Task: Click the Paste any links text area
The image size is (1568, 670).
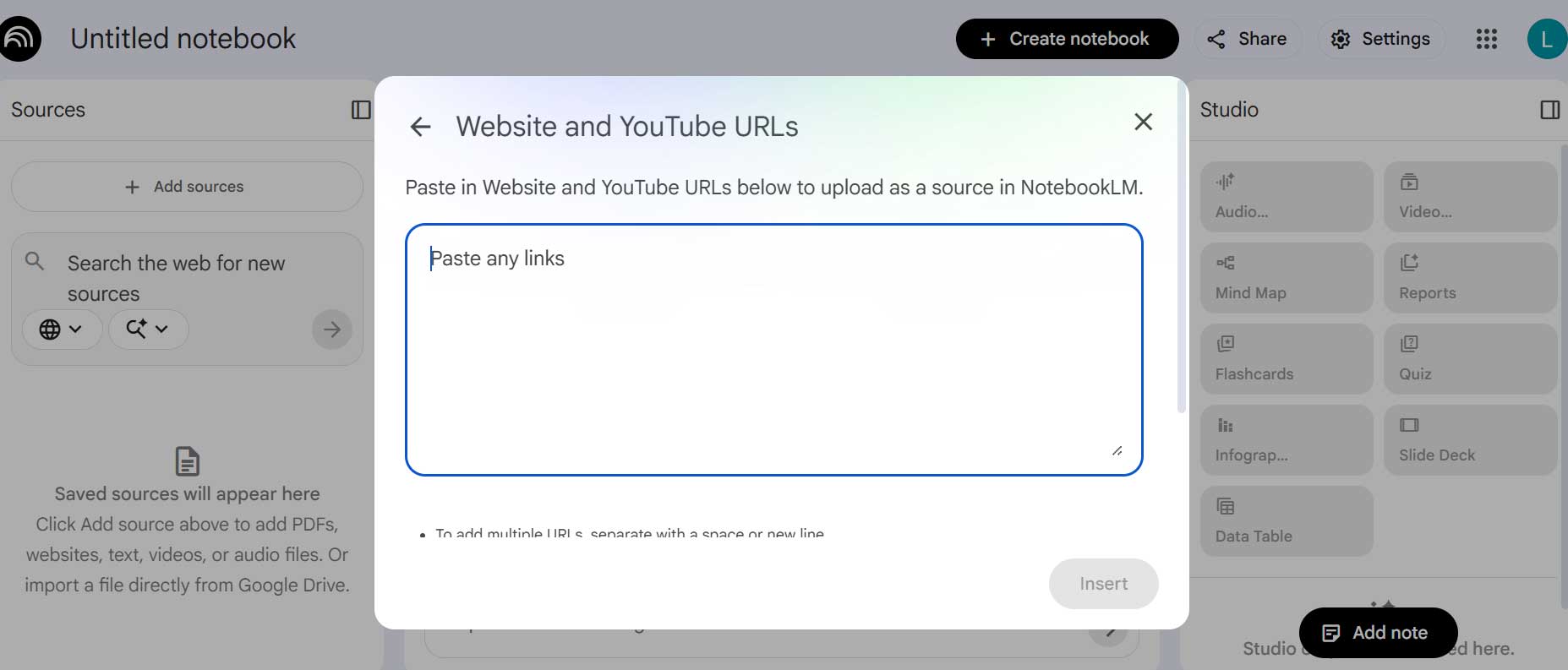Action: (773, 349)
